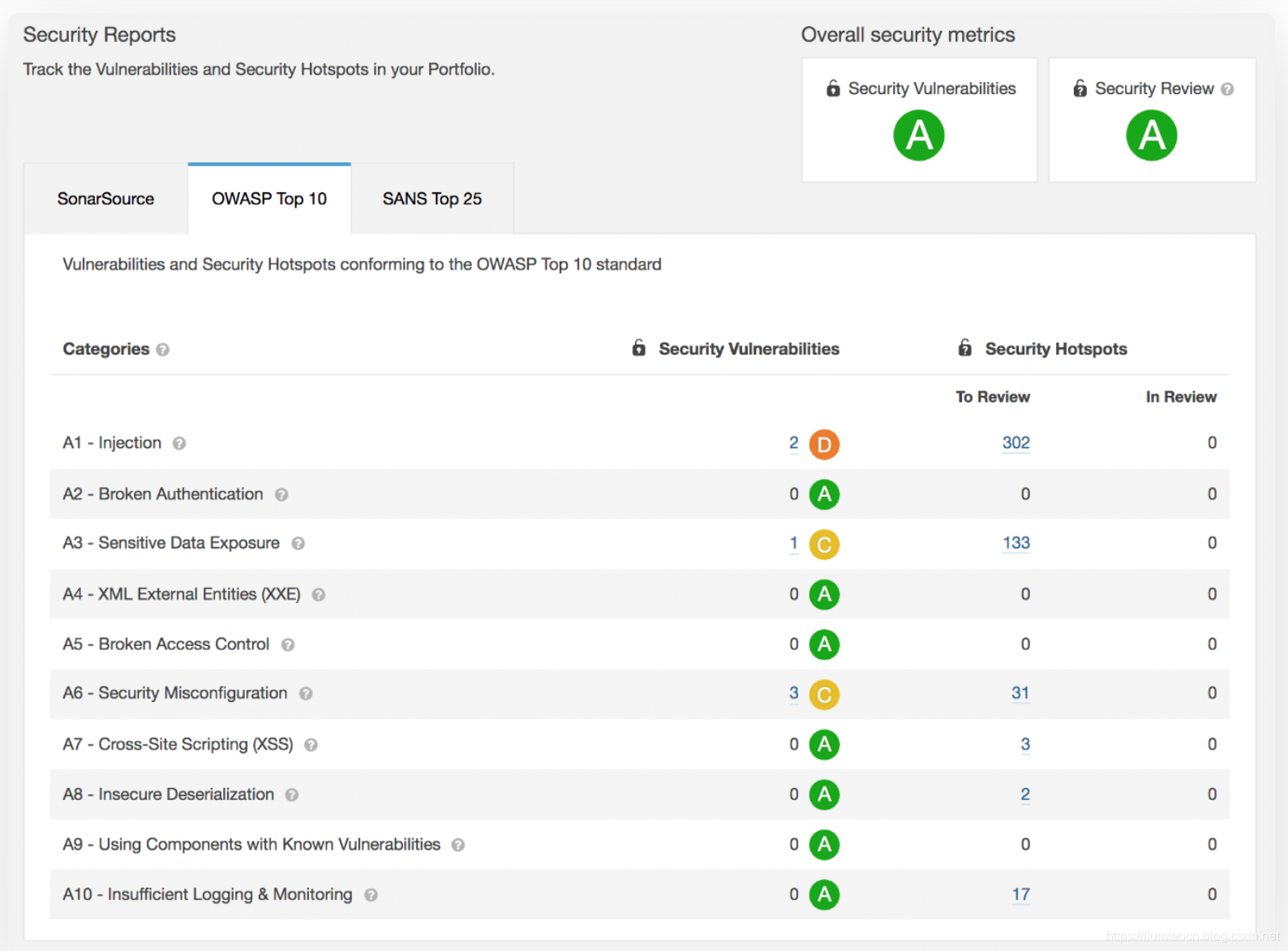
Task: Open help icon for A1 - Injection
Action: (x=179, y=444)
